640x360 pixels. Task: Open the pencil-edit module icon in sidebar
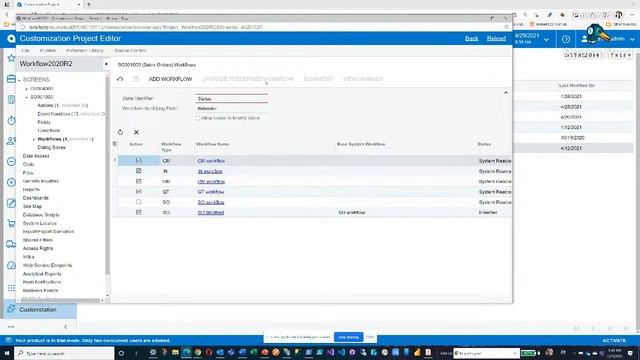11,203
